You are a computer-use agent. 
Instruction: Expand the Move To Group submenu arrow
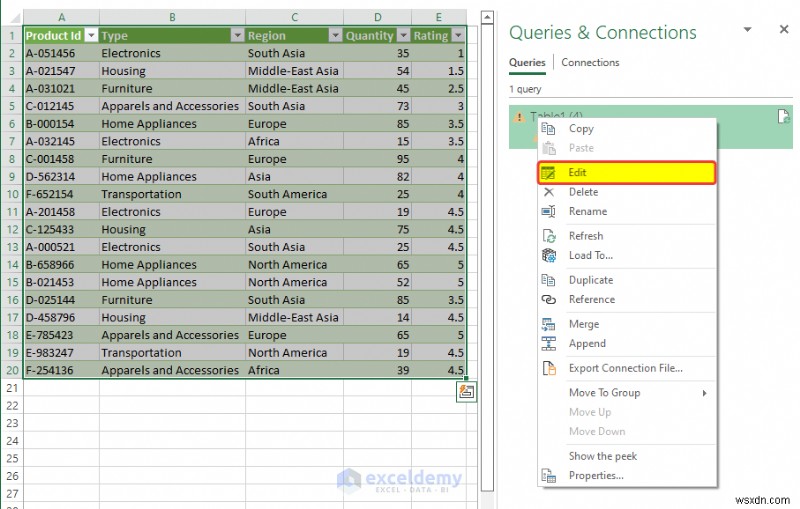pos(705,393)
